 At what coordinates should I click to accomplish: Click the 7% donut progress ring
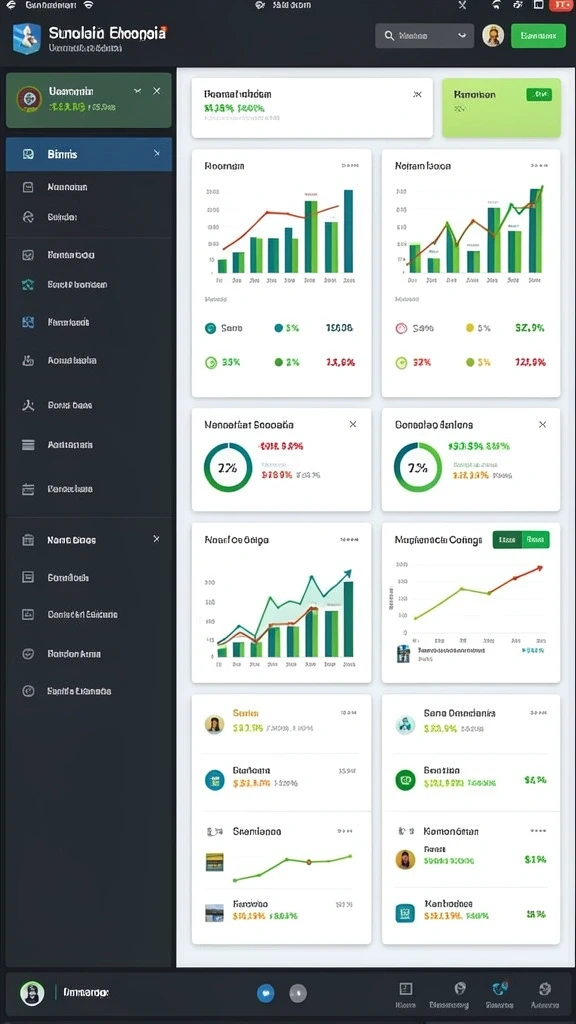click(418, 467)
